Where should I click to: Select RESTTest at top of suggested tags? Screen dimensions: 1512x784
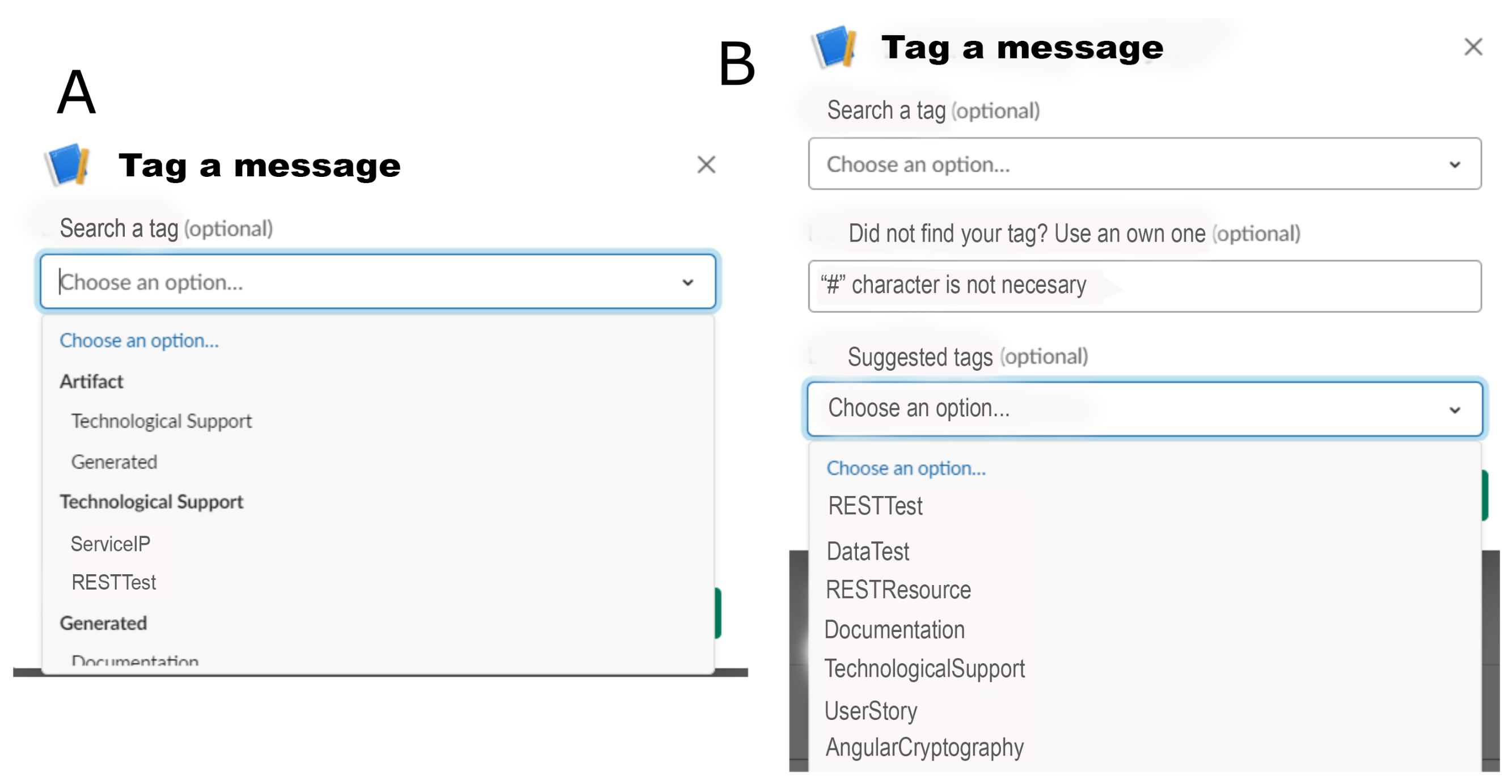pyautogui.click(x=875, y=506)
